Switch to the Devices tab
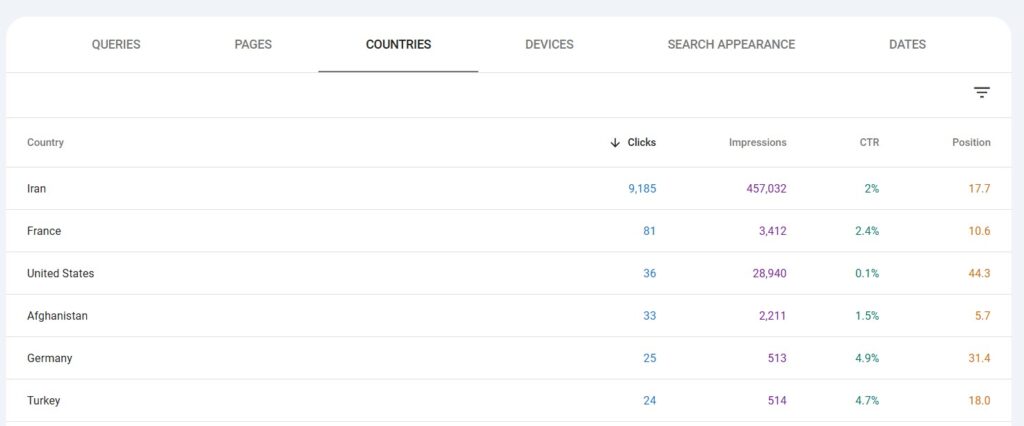Image resolution: width=1024 pixels, height=426 pixels. point(549,45)
